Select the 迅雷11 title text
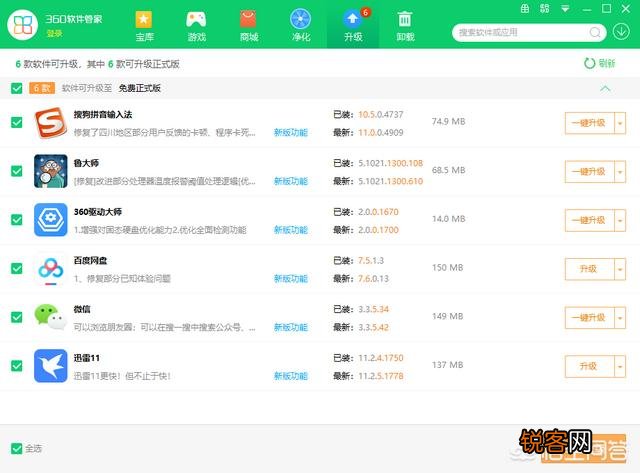Image resolution: width=640 pixels, height=473 pixels. (87, 358)
